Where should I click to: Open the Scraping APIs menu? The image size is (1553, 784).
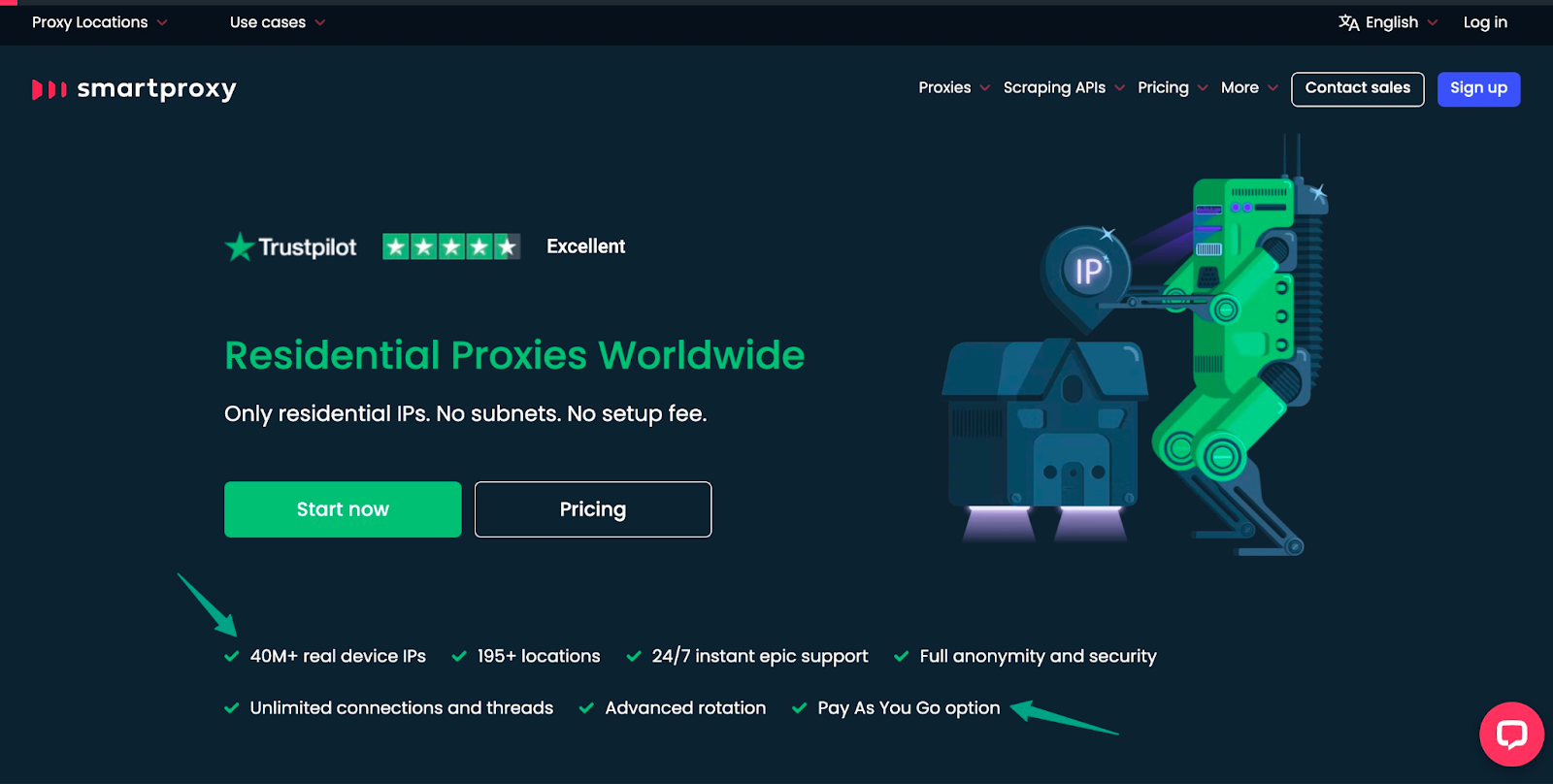(x=1064, y=87)
